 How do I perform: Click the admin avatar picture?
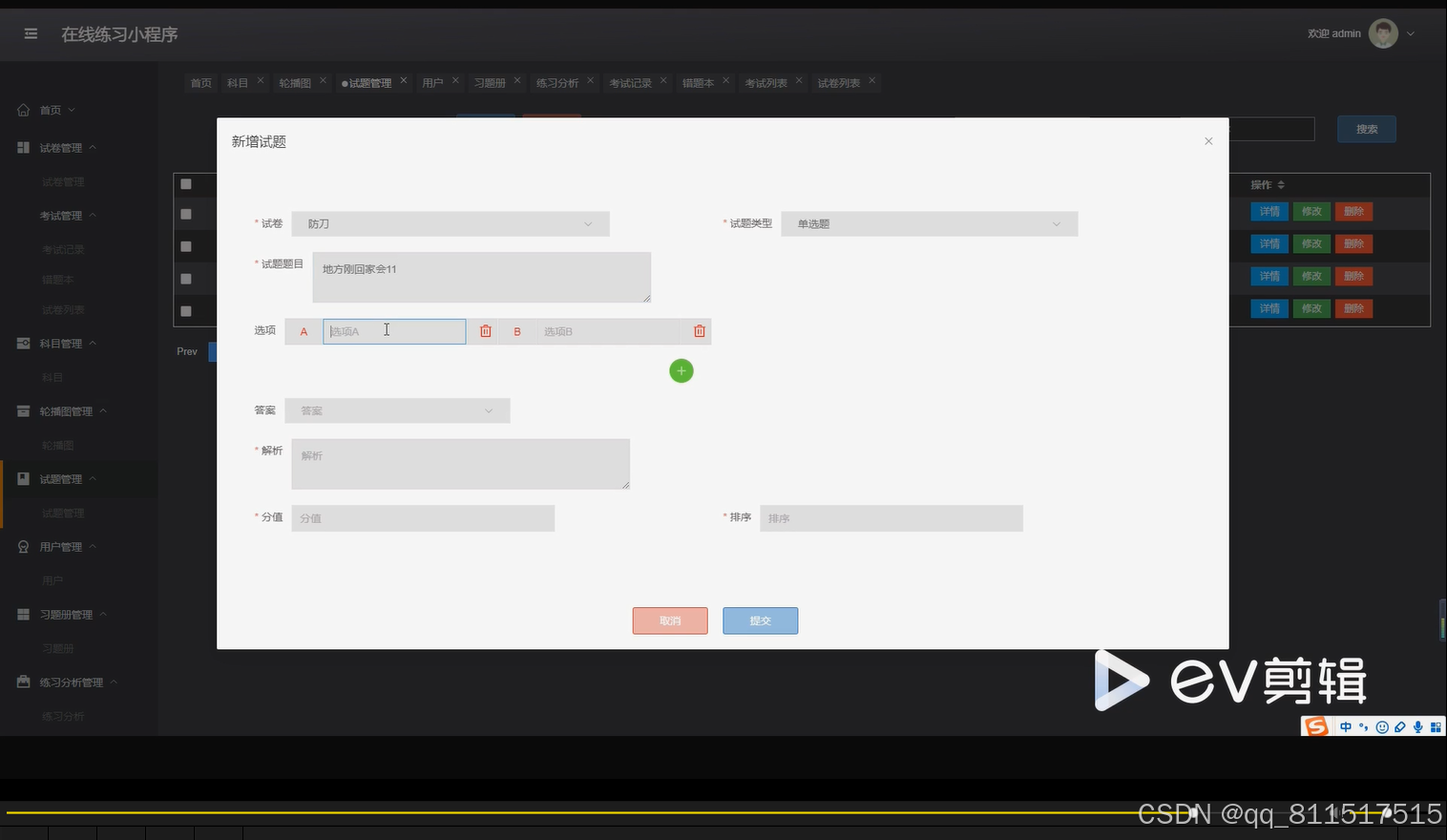click(1383, 33)
